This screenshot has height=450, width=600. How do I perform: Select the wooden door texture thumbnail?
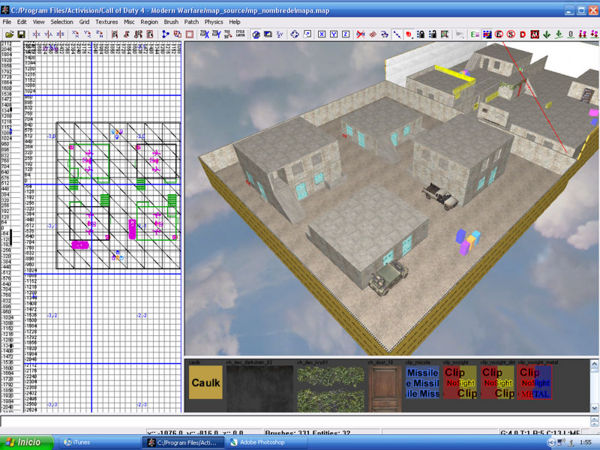(385, 388)
